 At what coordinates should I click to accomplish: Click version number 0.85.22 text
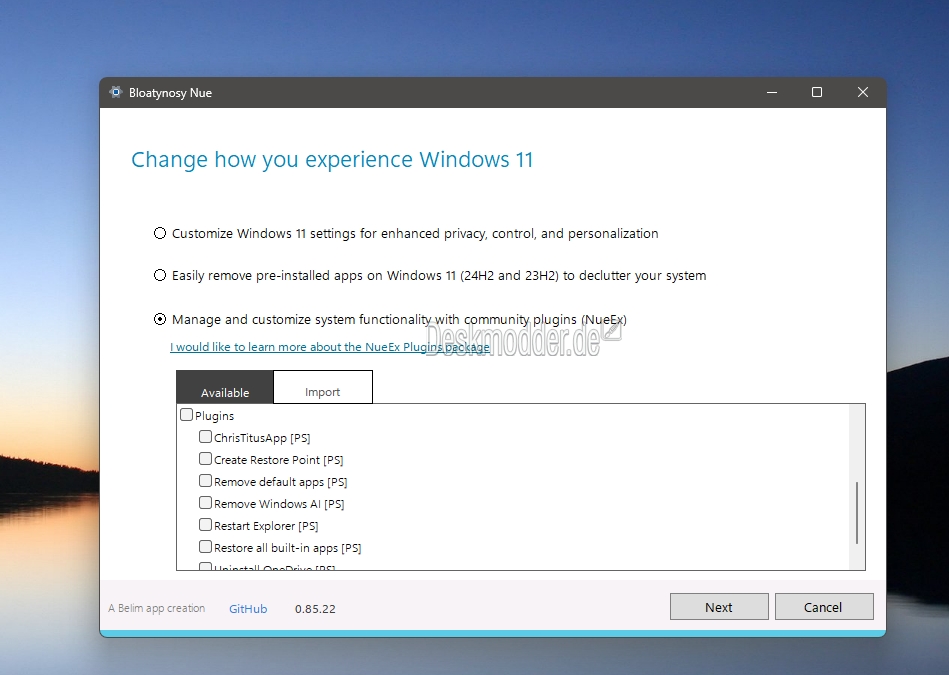pos(315,609)
